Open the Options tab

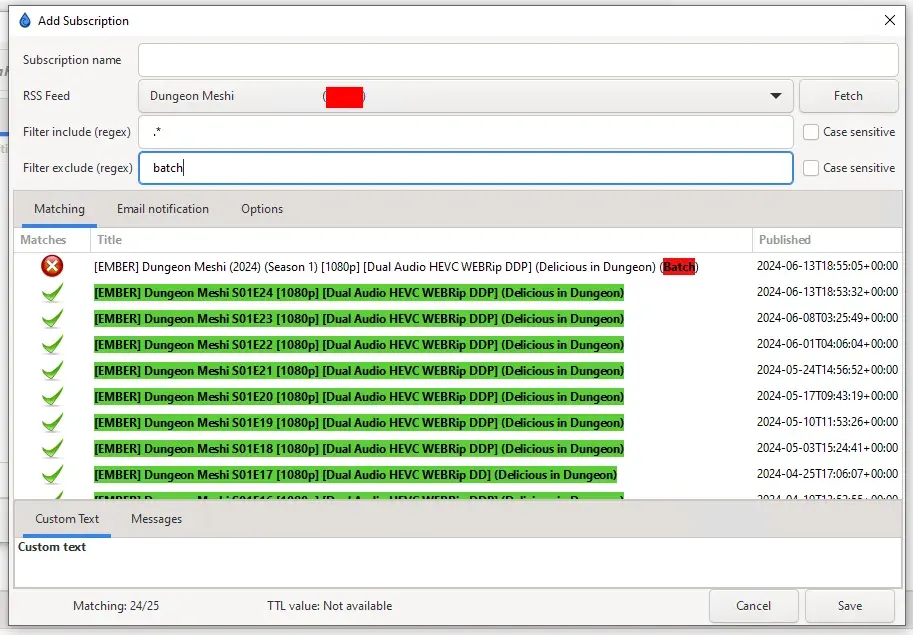262,209
